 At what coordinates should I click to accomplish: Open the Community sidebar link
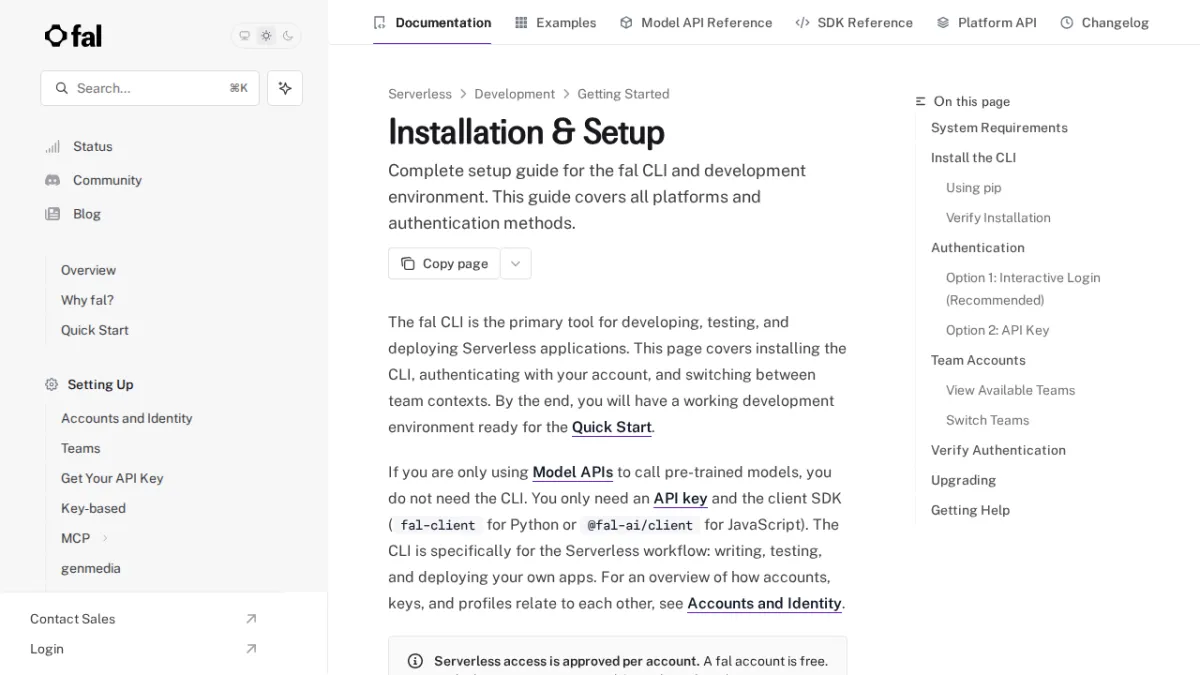[107, 180]
